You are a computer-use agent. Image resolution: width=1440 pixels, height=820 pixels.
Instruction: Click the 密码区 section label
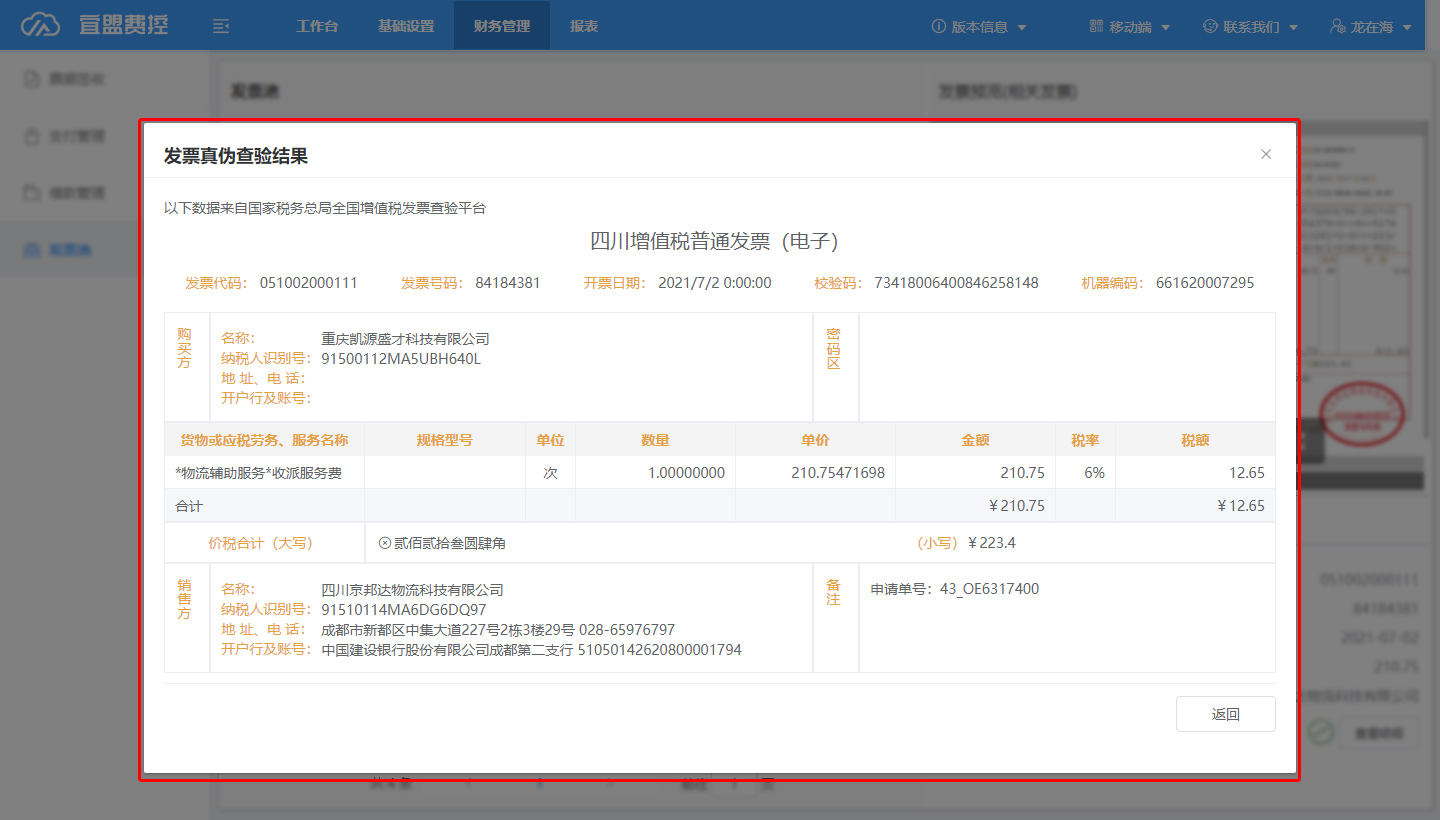[x=833, y=349]
